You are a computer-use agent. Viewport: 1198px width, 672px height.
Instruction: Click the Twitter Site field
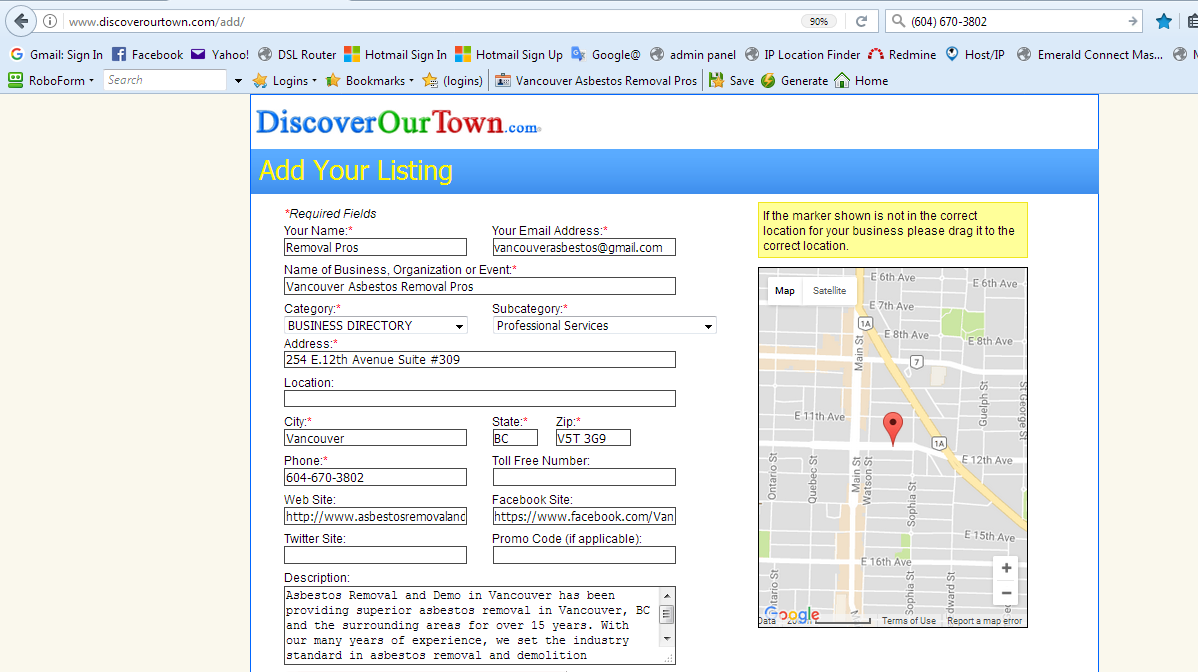375,555
